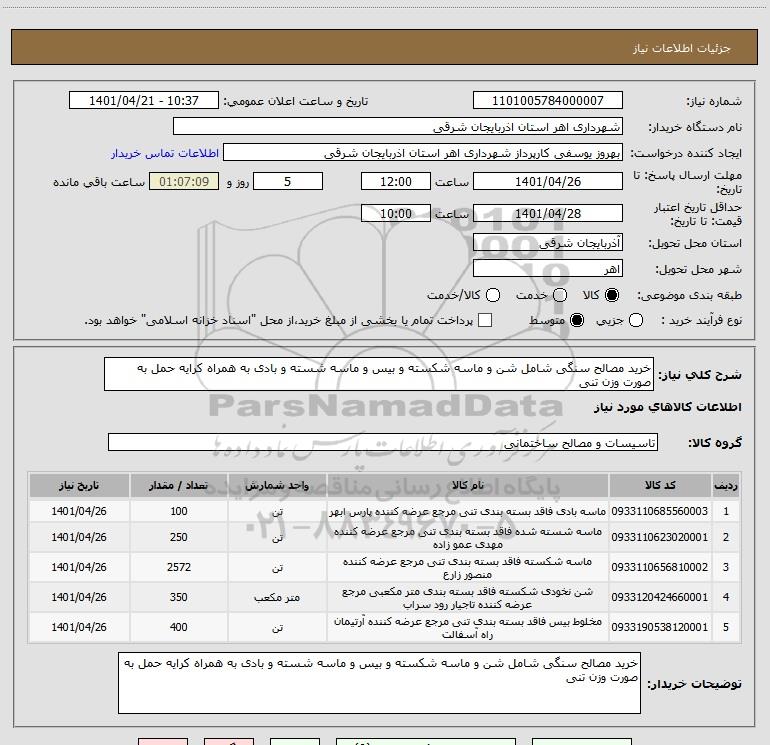This screenshot has width=770, height=745.
Task: Click the شن نخودی شکسته item name
Action: 468,598
